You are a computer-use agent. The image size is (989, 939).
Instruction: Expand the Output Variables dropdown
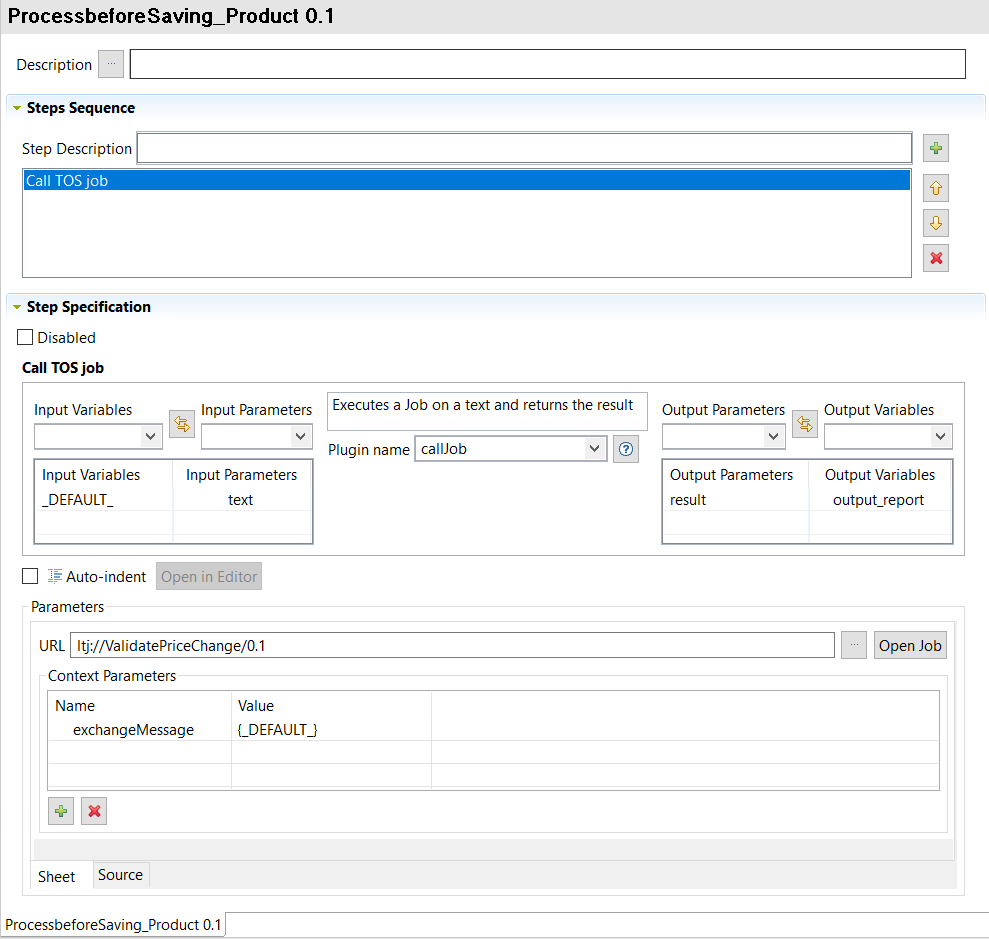(887, 436)
